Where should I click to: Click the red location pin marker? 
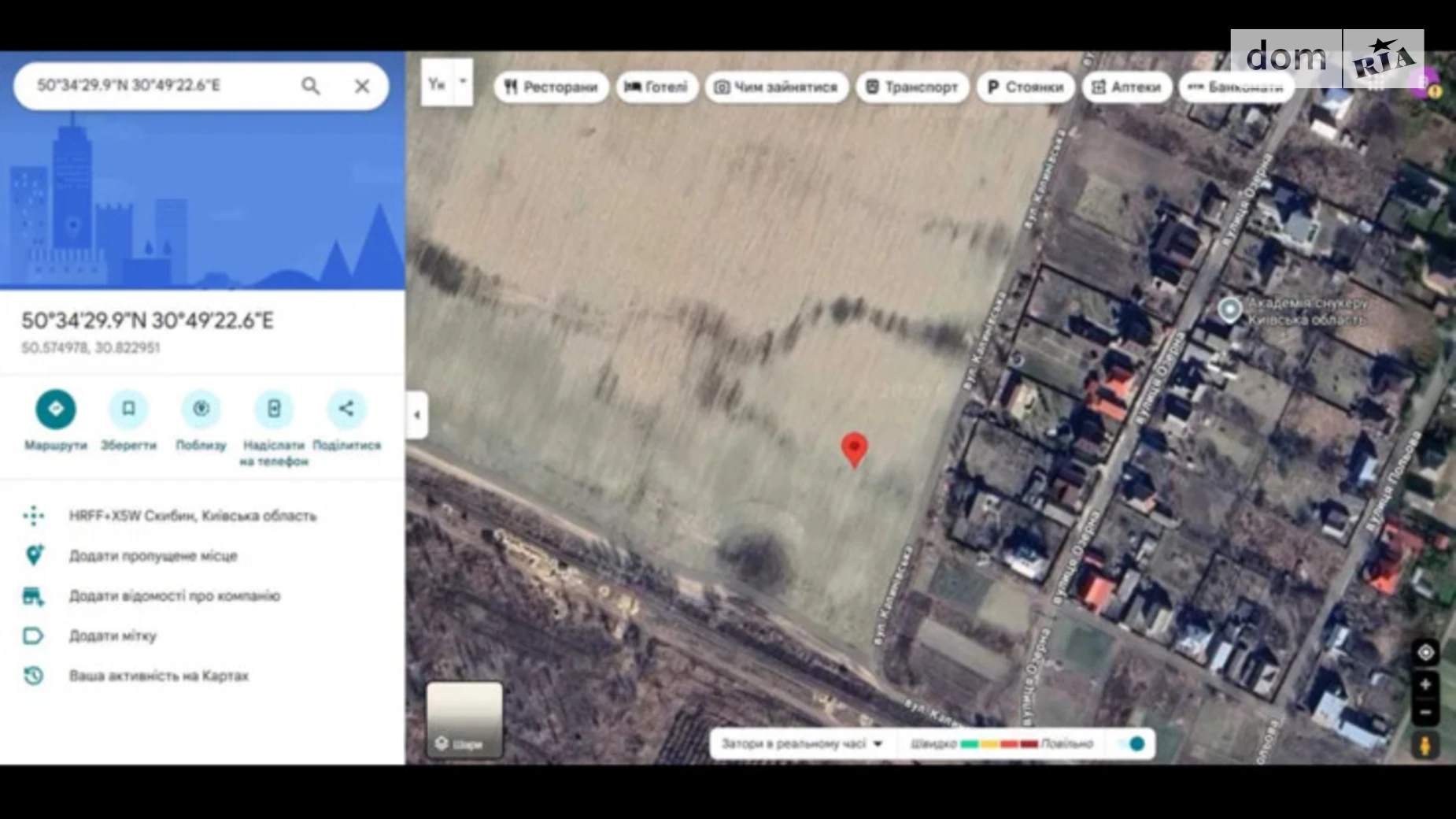coord(854,448)
